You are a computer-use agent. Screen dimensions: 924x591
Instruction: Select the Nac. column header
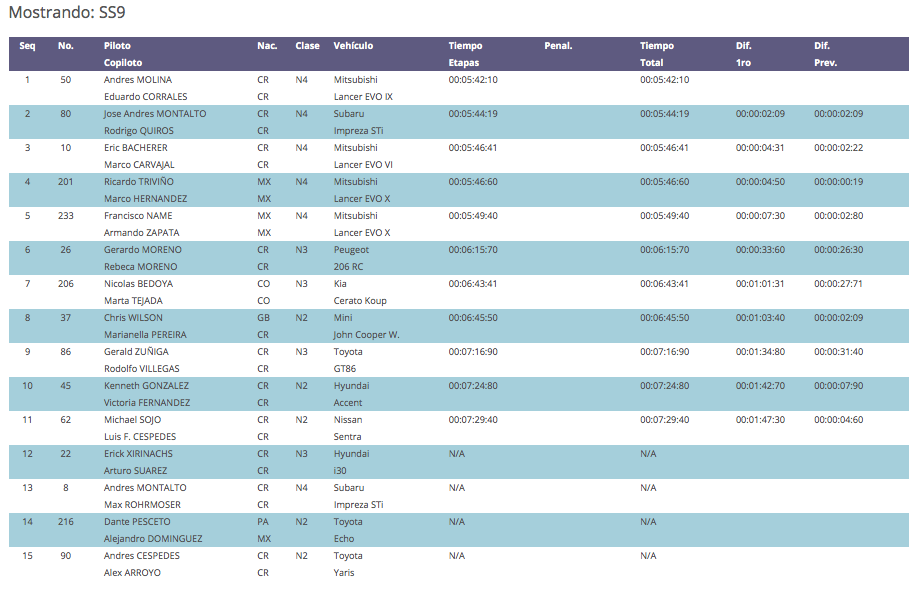pyautogui.click(x=267, y=46)
